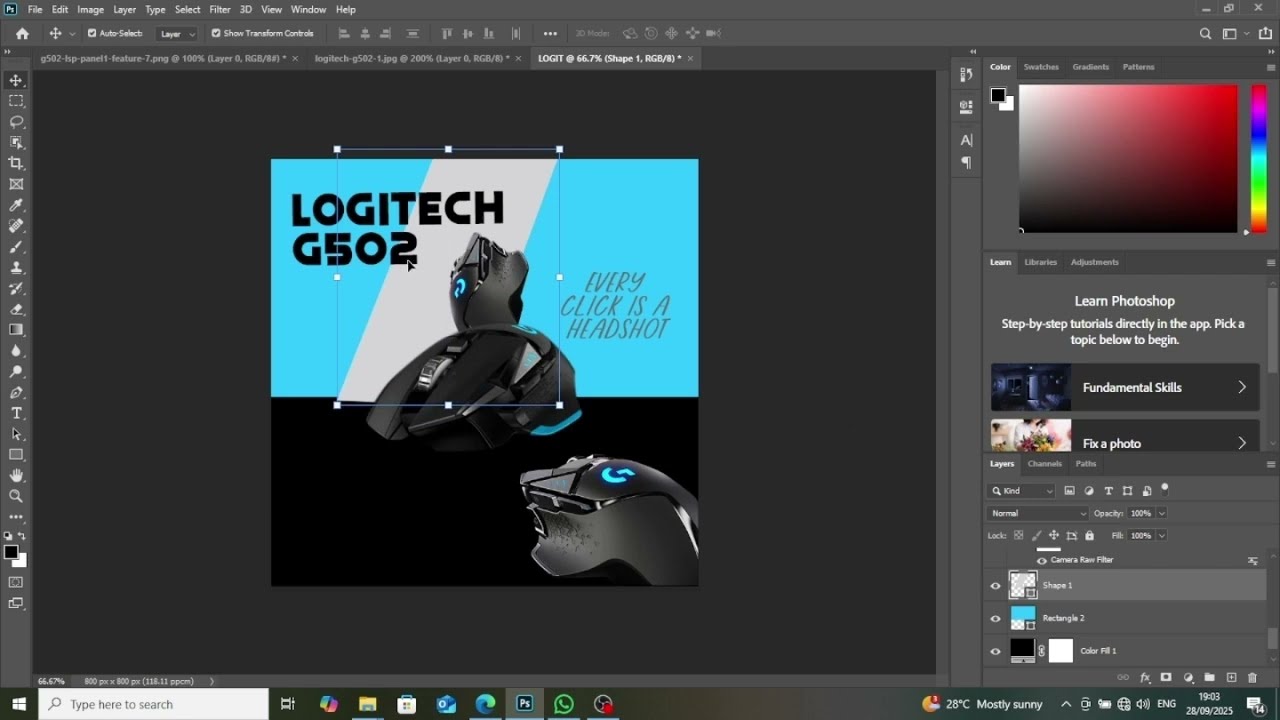Switch to the Swatches tab
Screen dimensions: 1280x720
[x=1041, y=67]
